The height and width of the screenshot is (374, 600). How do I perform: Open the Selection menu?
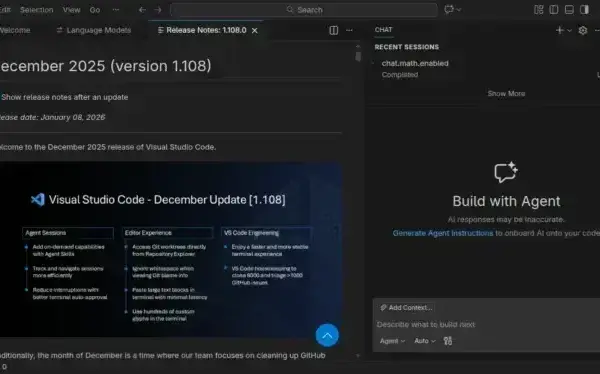point(36,10)
